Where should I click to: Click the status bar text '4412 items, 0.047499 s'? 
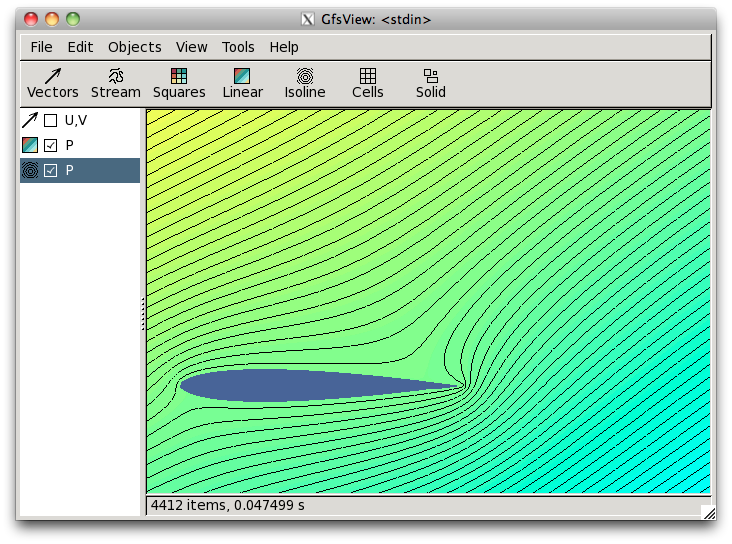click(228, 505)
